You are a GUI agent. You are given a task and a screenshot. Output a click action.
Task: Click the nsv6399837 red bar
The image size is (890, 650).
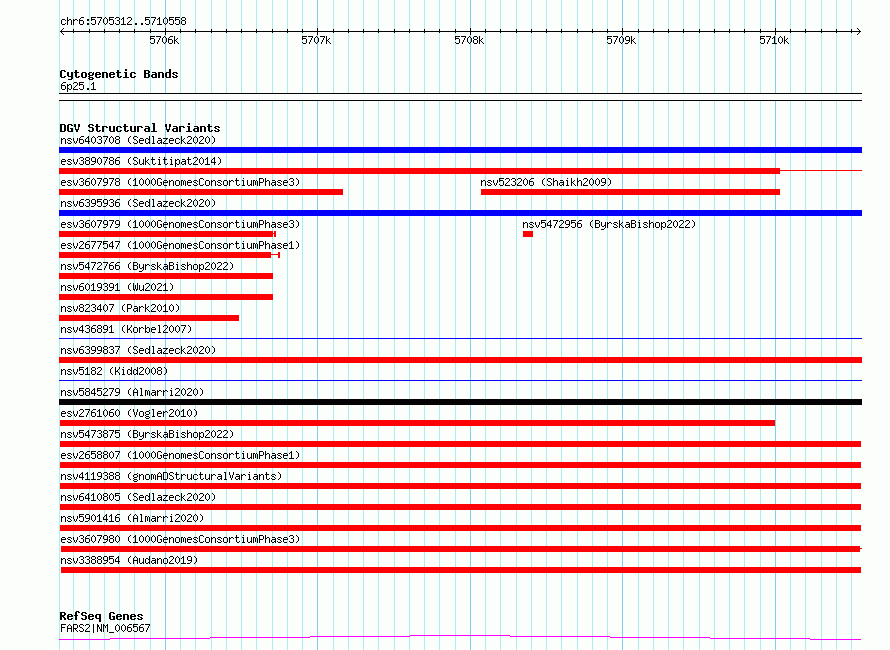click(460, 360)
